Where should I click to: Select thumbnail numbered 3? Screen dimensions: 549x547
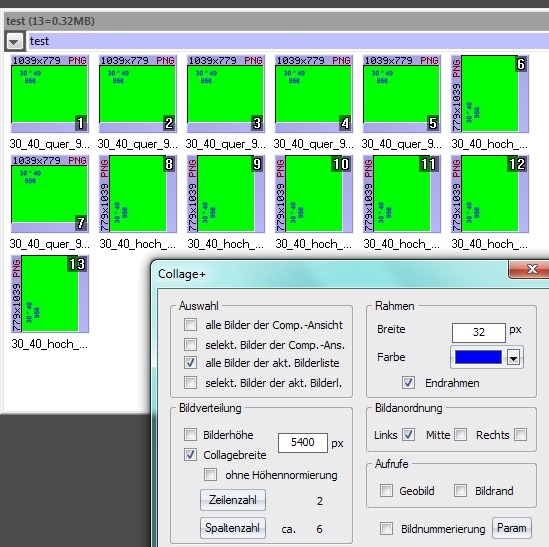point(226,94)
